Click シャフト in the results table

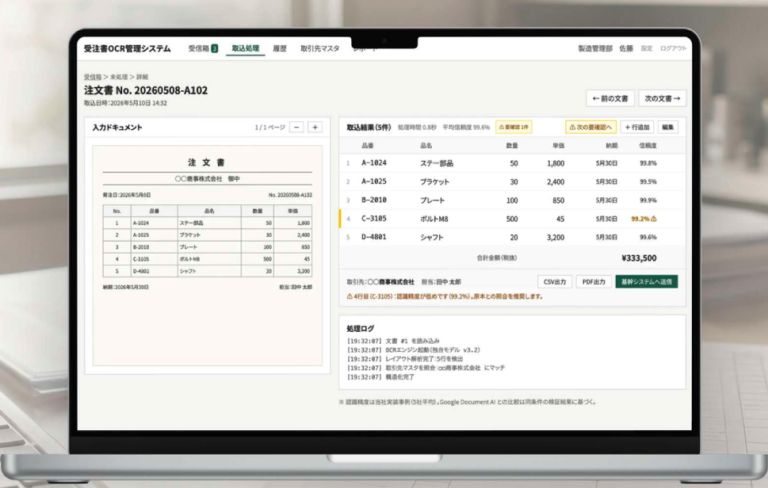(x=432, y=237)
